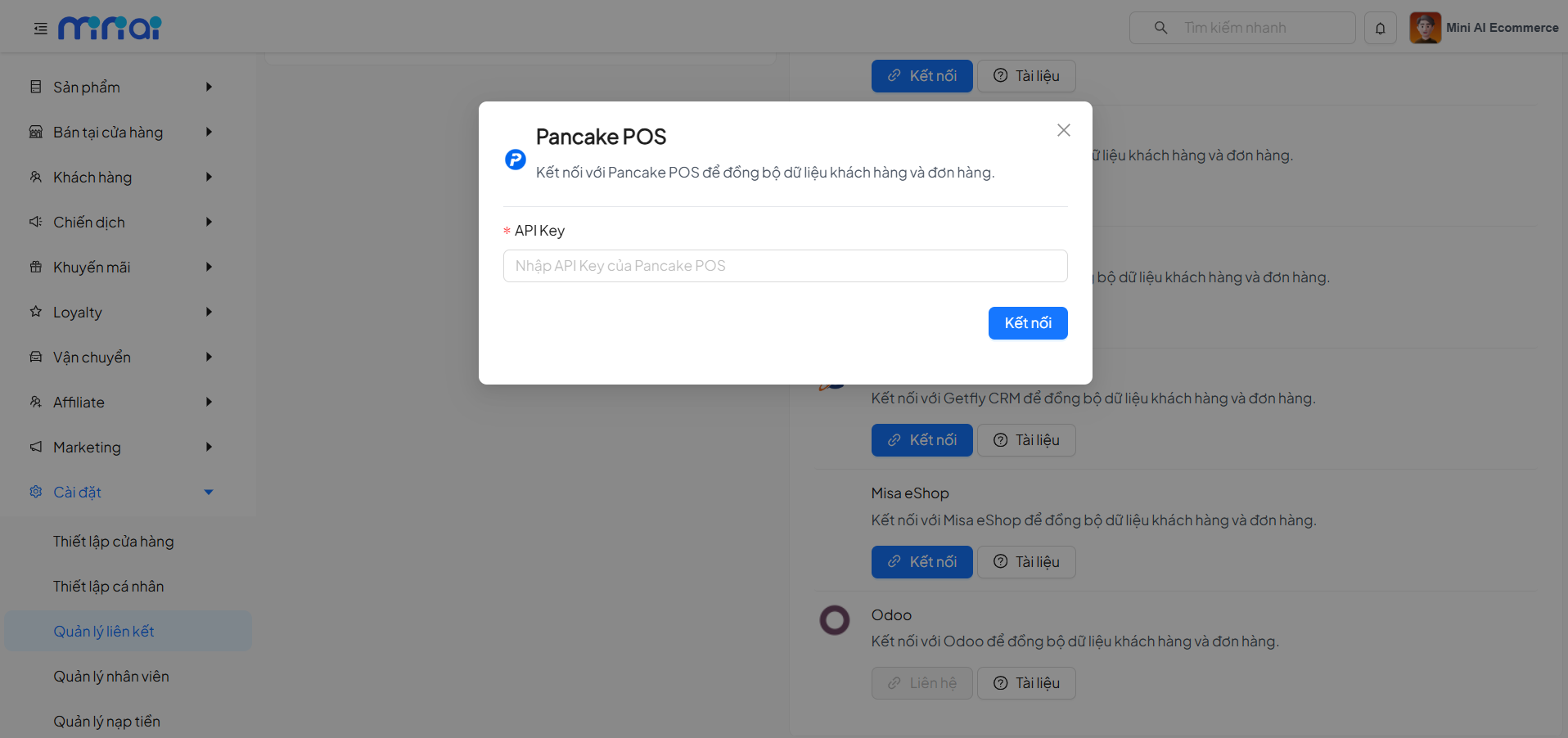This screenshot has width=1568, height=738.
Task: Open Quản lý nhân viên page
Action: (111, 677)
